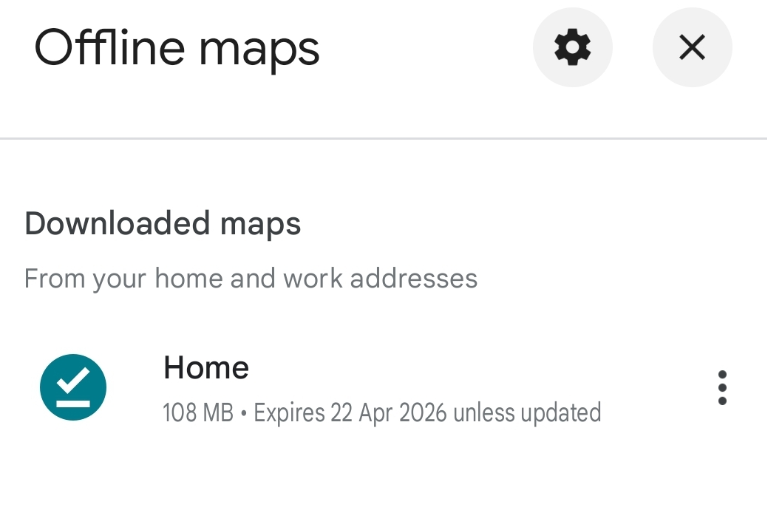The width and height of the screenshot is (767, 529).
Task: Click the grey circle behind the X
Action: pos(692,47)
